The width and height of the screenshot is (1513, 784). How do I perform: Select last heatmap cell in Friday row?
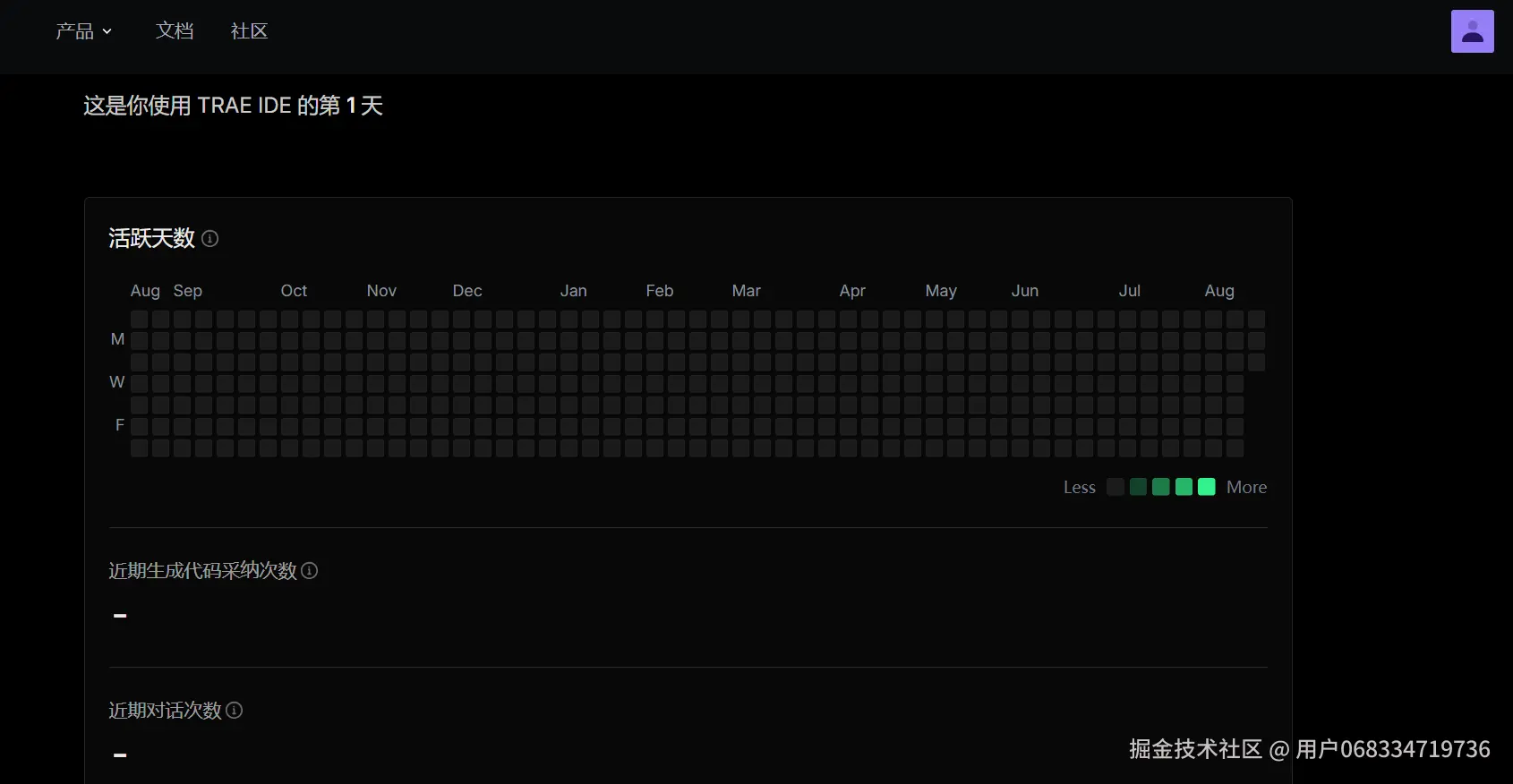point(1235,426)
